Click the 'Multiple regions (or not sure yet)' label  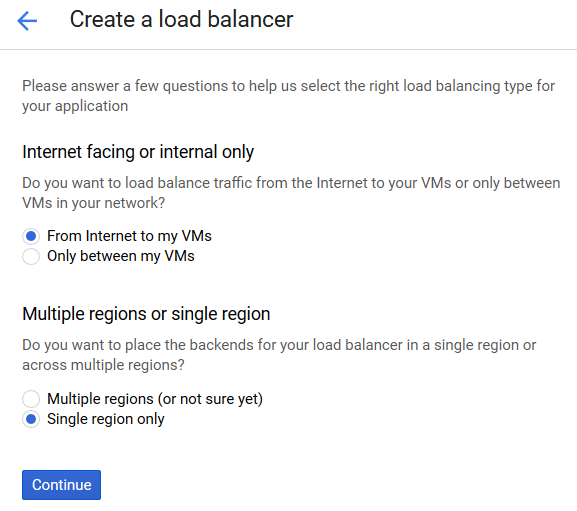(155, 399)
